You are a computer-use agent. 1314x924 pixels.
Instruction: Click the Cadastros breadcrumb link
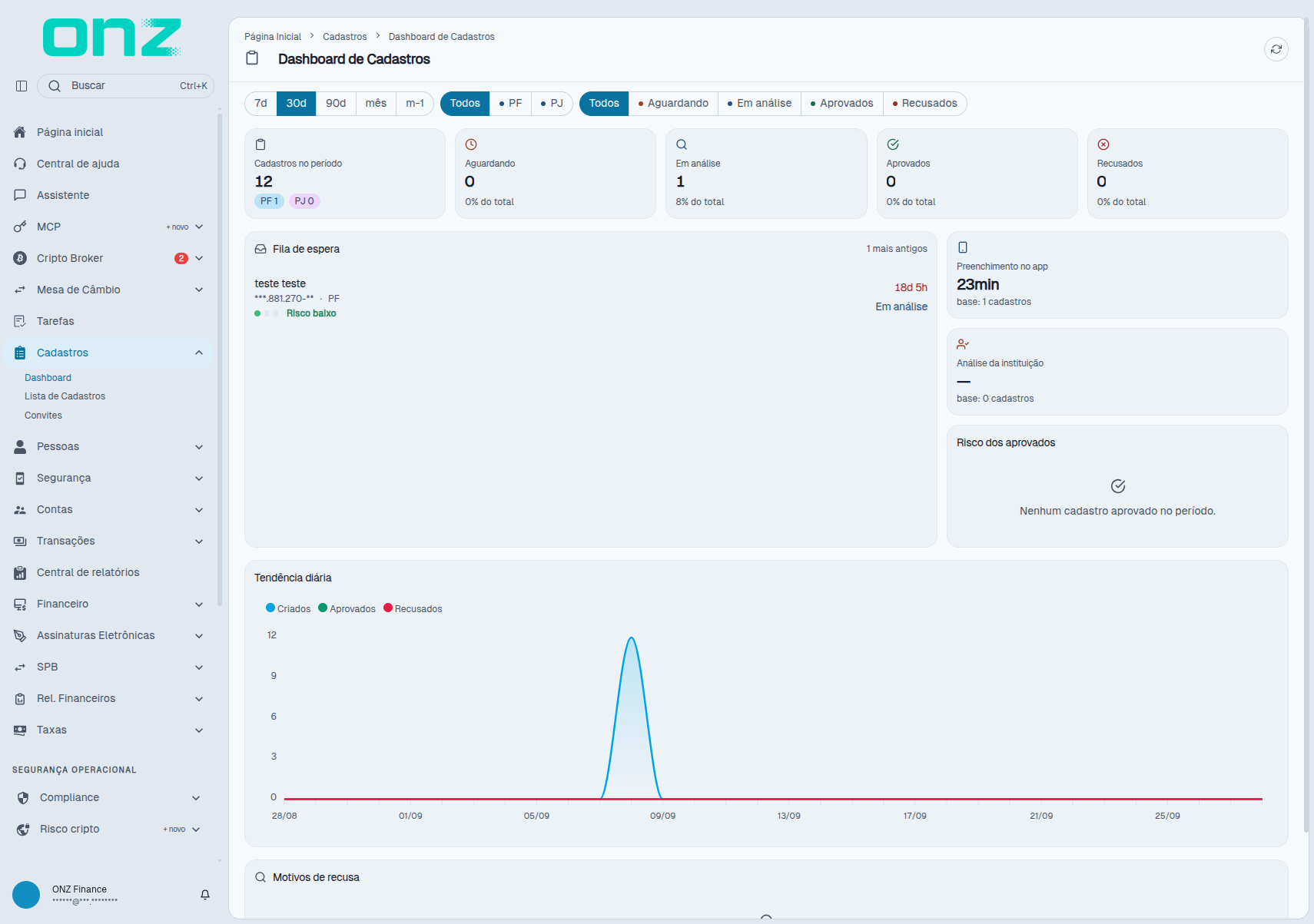(x=344, y=37)
